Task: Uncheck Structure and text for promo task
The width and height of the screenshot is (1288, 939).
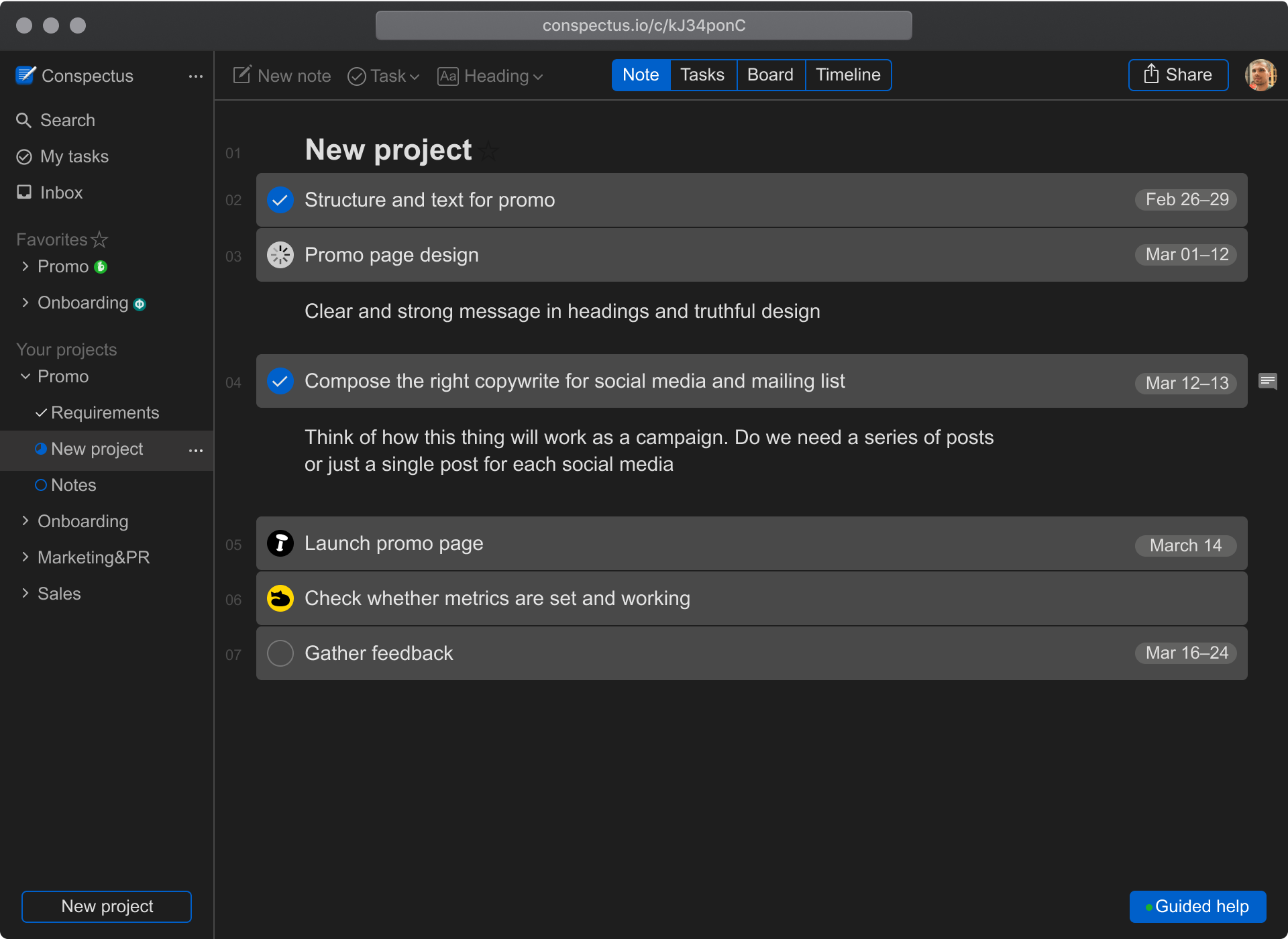Action: (280, 200)
